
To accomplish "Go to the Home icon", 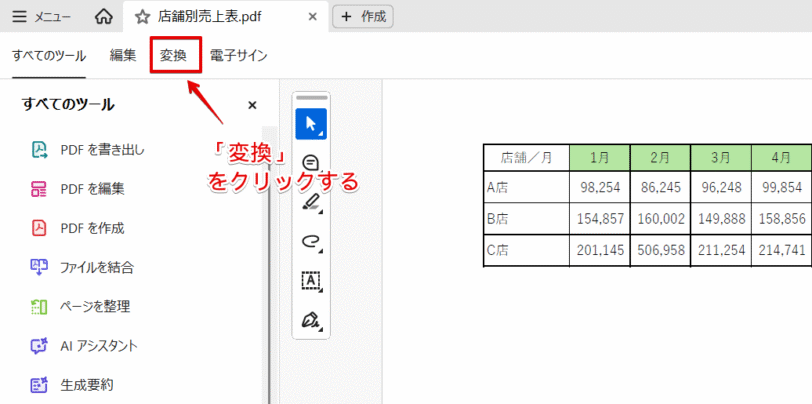I will (x=104, y=17).
